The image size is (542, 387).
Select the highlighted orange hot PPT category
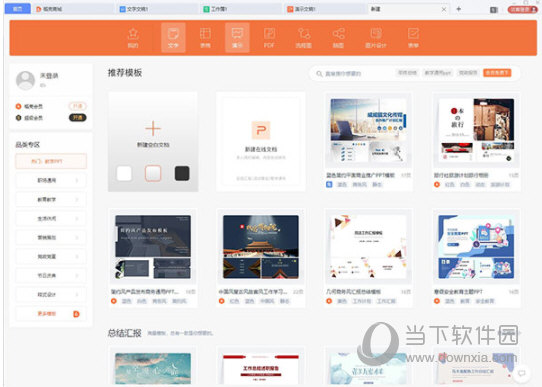point(51,161)
